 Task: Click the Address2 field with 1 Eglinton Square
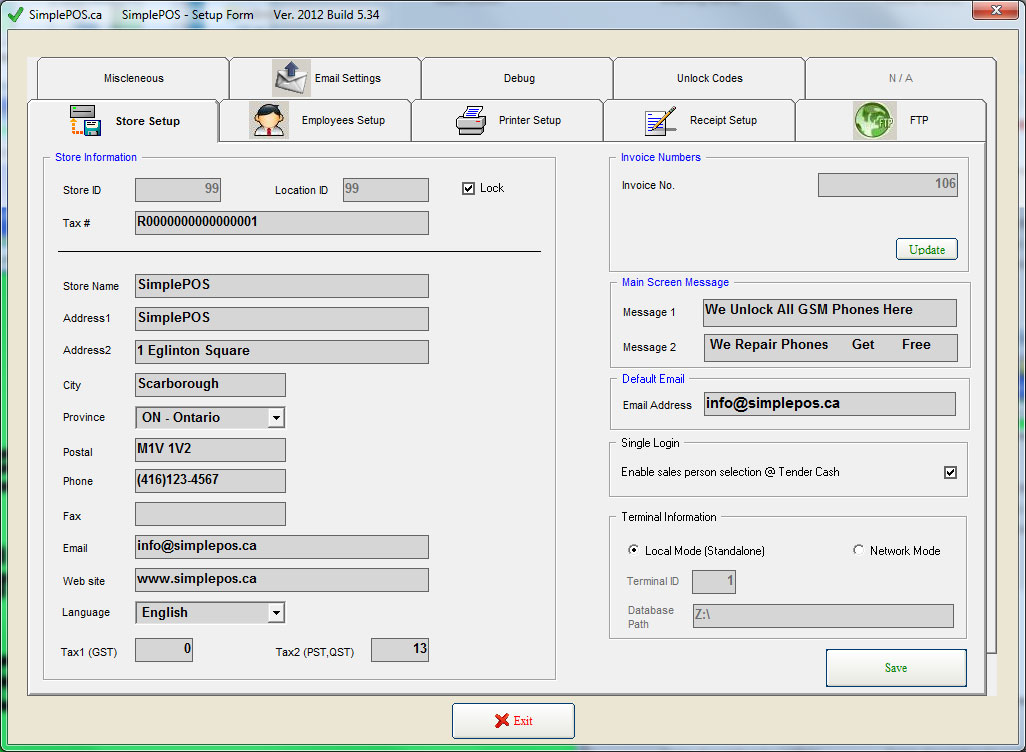tap(282, 351)
